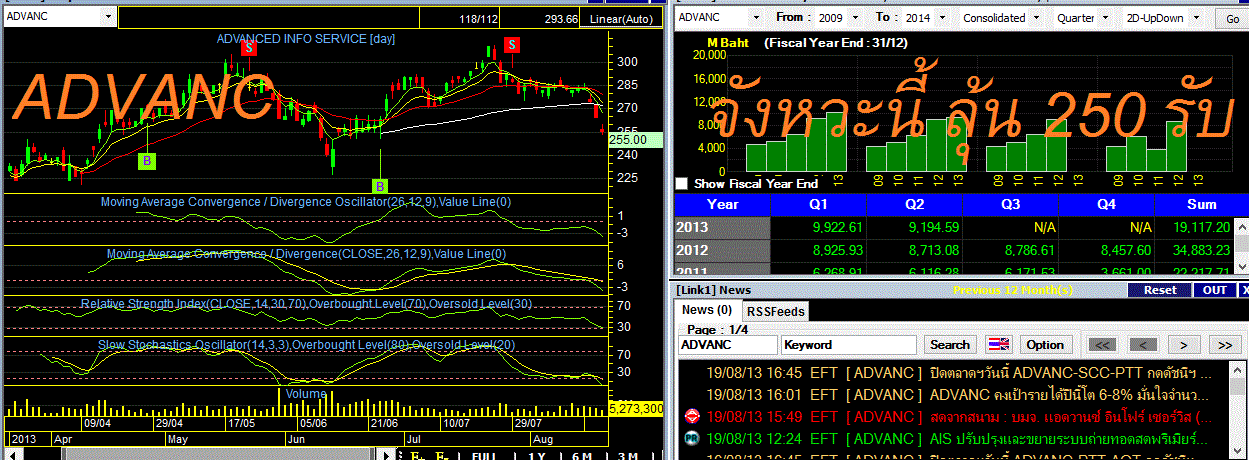The image size is (1249, 460).
Task: Click the Thai/English flag language icon
Action: 999,344
